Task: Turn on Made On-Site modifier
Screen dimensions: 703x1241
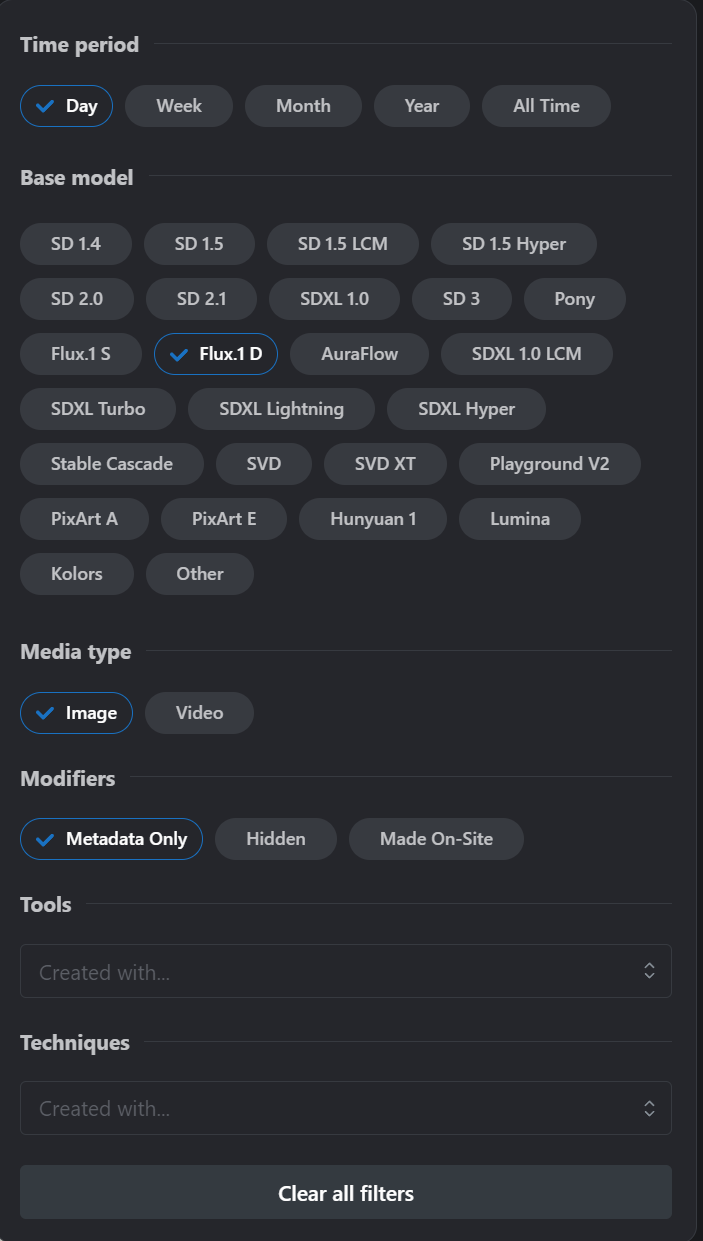Action: coord(436,839)
